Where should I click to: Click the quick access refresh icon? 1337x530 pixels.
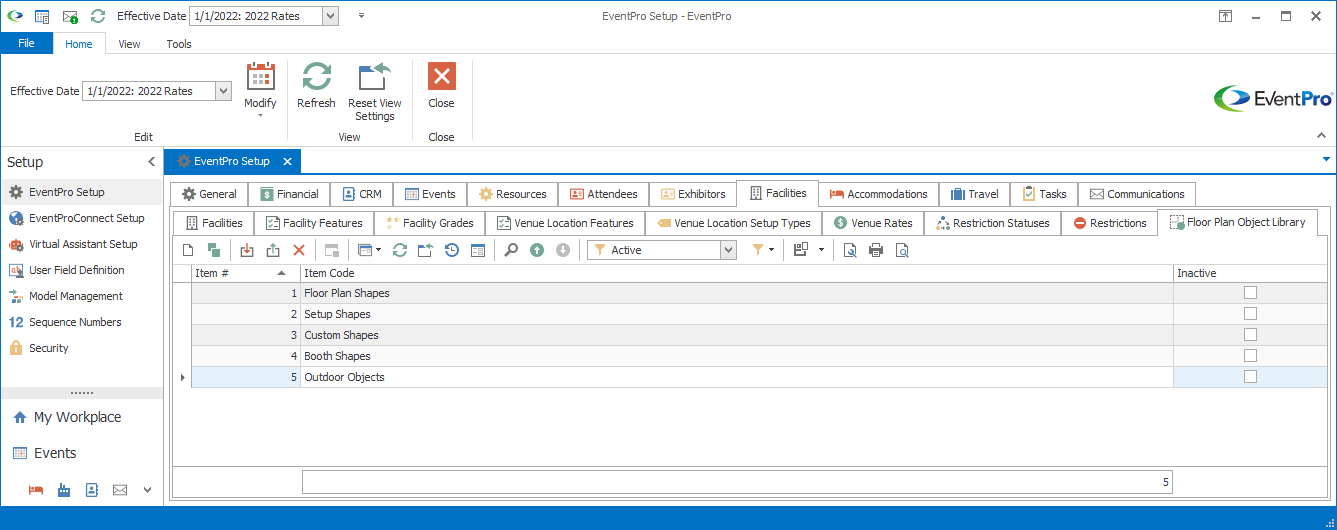[x=98, y=16]
